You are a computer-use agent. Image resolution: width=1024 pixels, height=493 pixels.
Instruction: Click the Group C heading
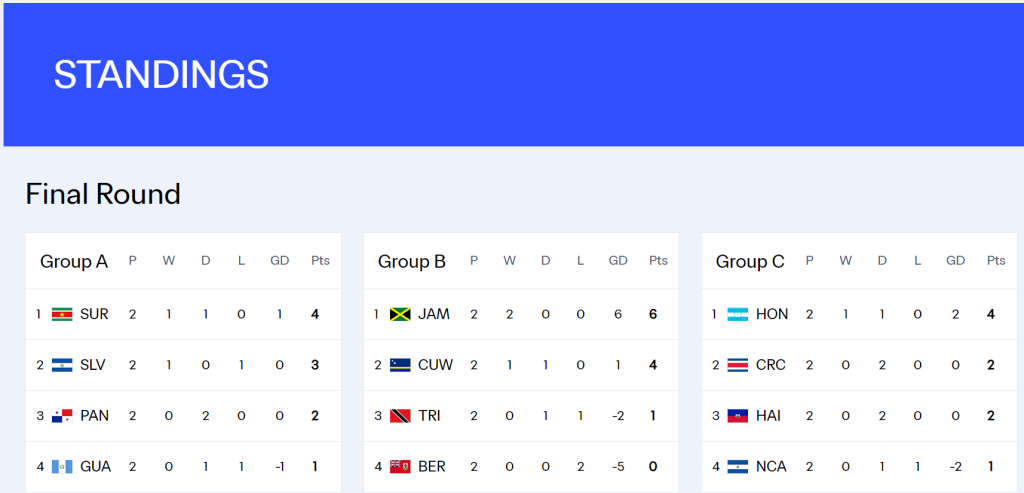[750, 262]
